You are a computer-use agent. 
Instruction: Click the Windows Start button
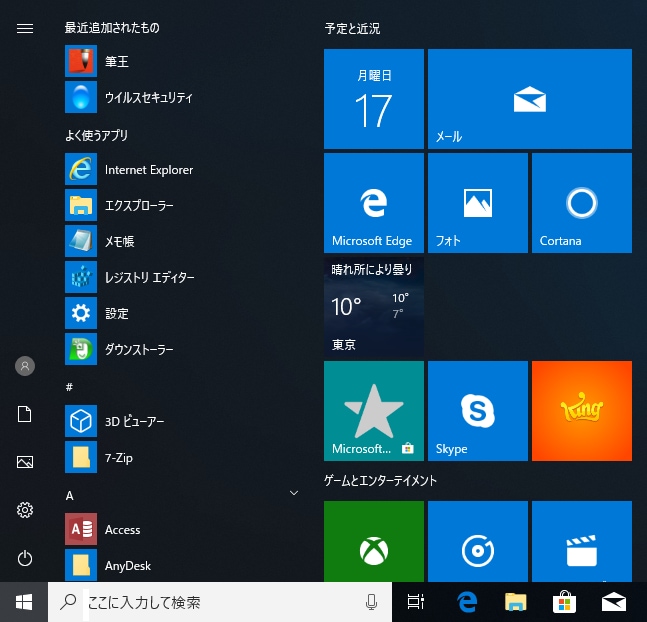tap(24, 602)
